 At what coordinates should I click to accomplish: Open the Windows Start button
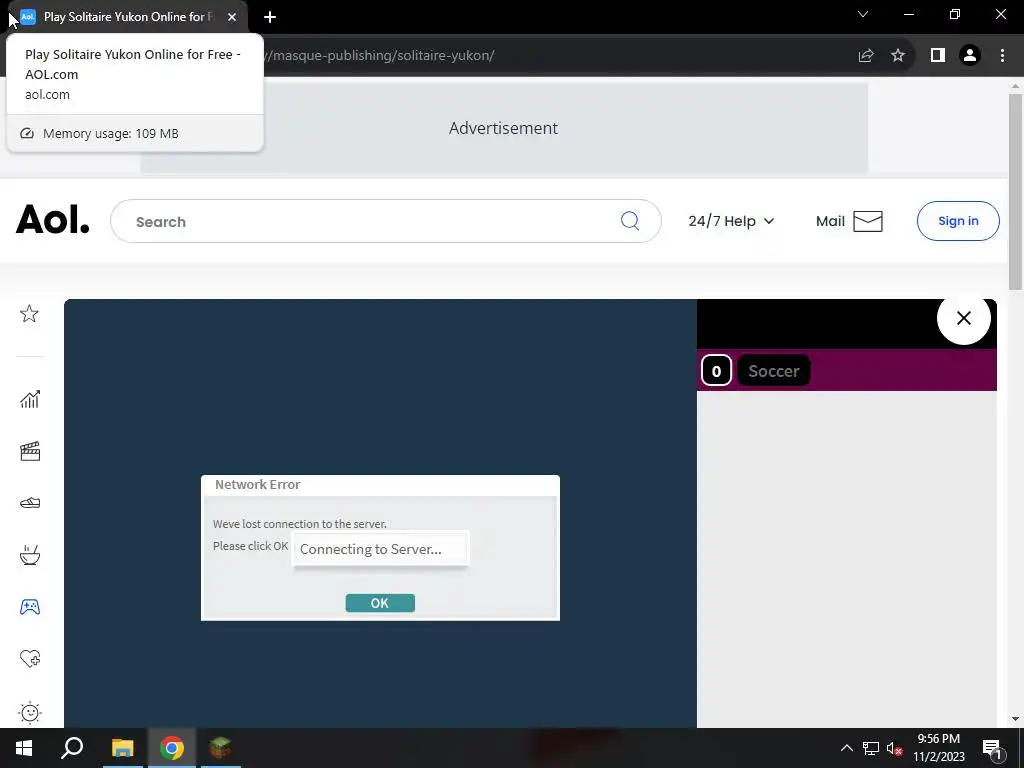[x=24, y=748]
